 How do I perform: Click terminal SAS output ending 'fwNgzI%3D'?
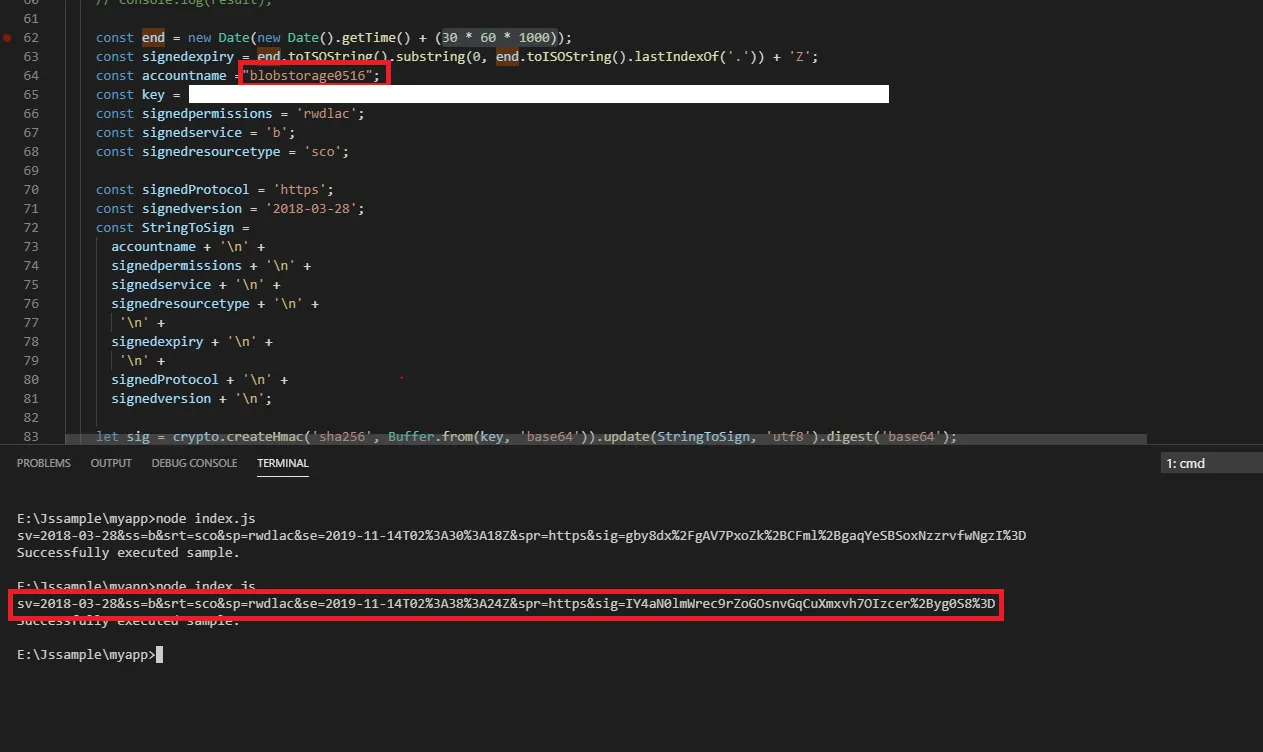tap(522, 535)
